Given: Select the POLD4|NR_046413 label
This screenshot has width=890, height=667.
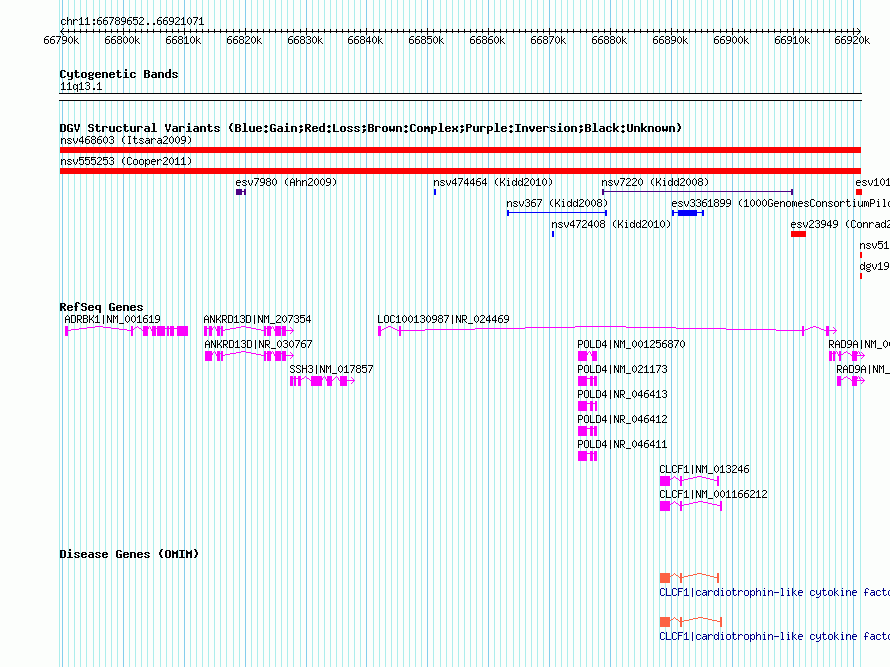Looking at the screenshot, I should click(x=622, y=395).
